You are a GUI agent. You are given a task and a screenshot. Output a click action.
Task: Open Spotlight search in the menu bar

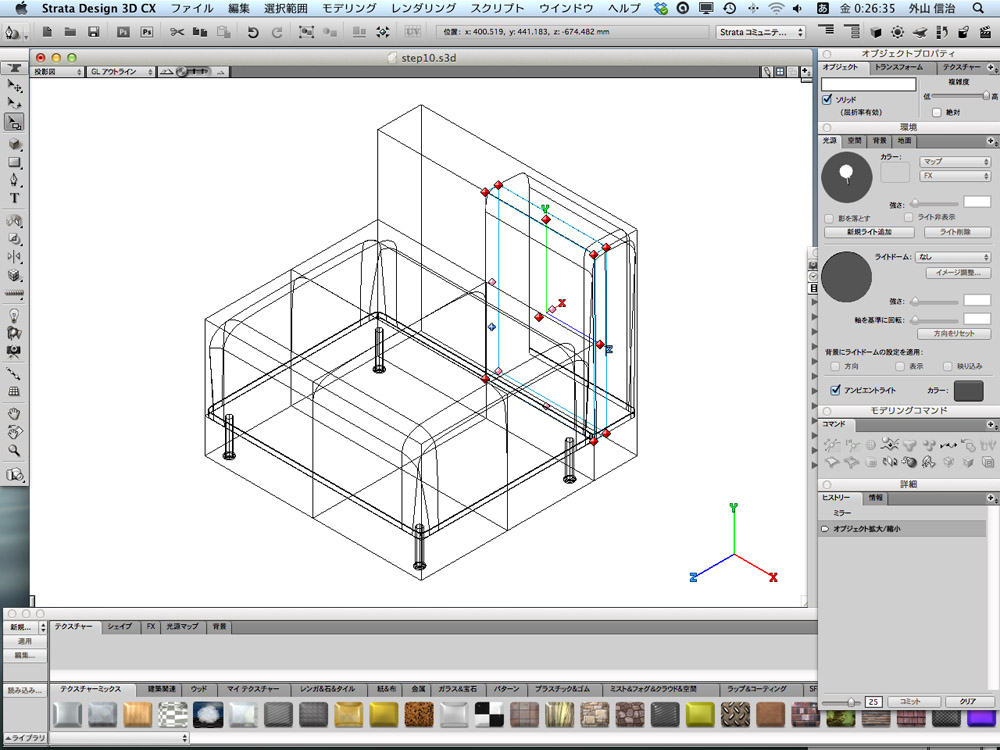tap(978, 8)
